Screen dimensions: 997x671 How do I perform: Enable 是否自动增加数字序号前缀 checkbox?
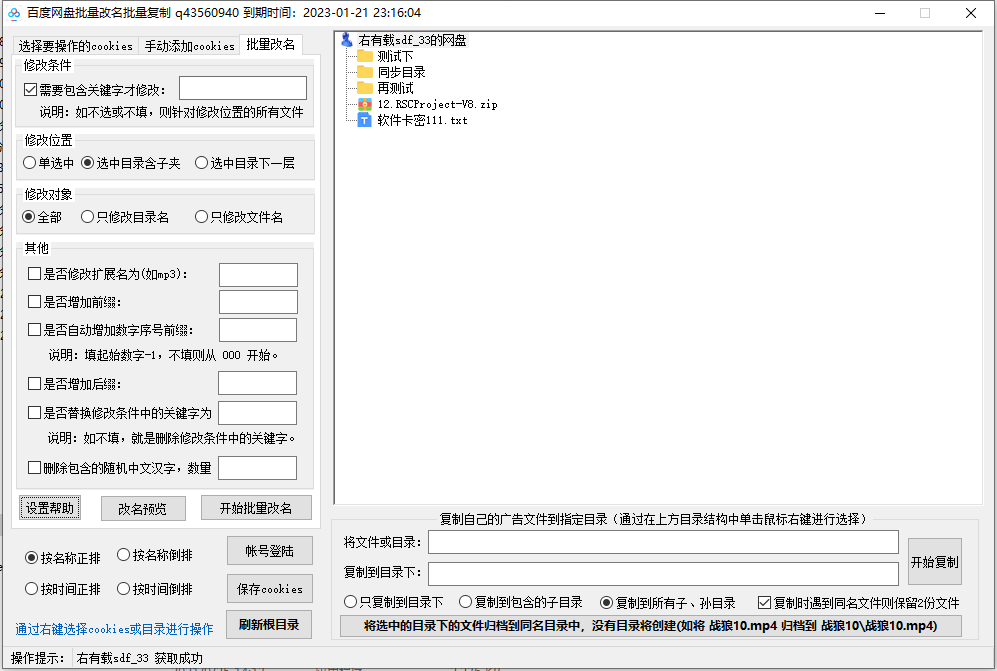34,329
